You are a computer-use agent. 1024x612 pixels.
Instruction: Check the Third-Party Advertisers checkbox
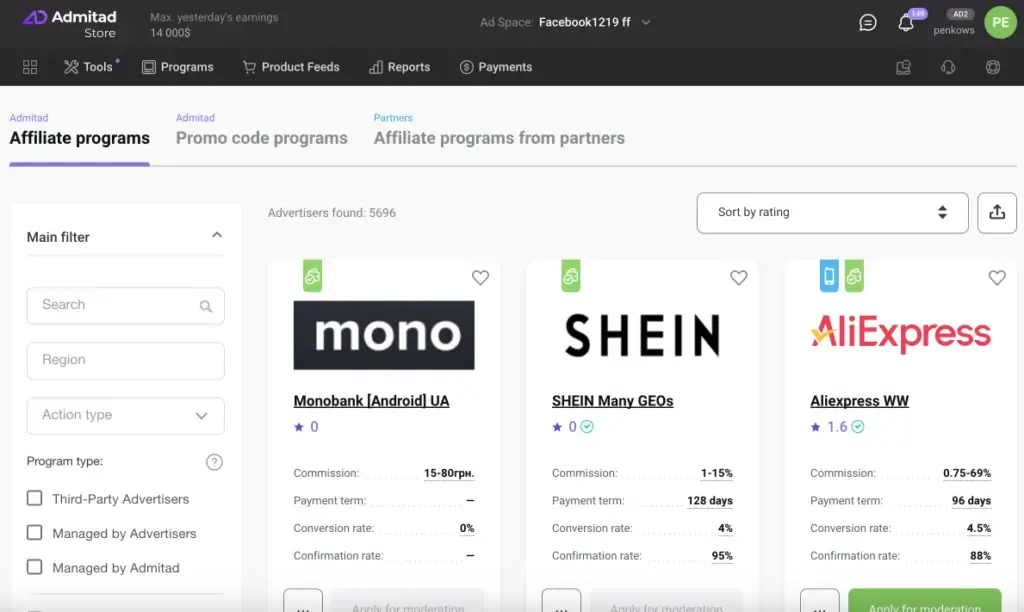35,498
